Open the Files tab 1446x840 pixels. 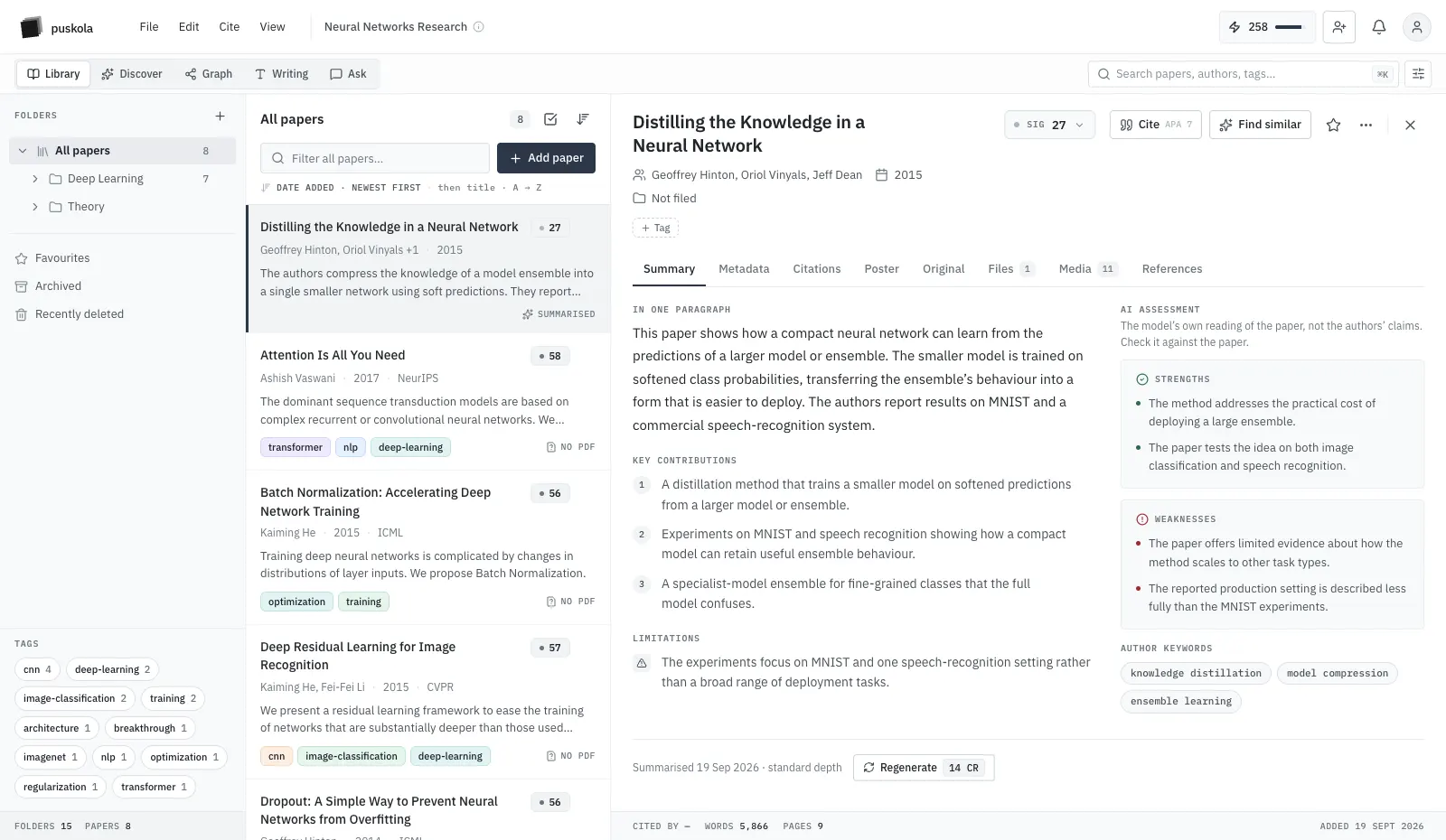(x=1011, y=269)
